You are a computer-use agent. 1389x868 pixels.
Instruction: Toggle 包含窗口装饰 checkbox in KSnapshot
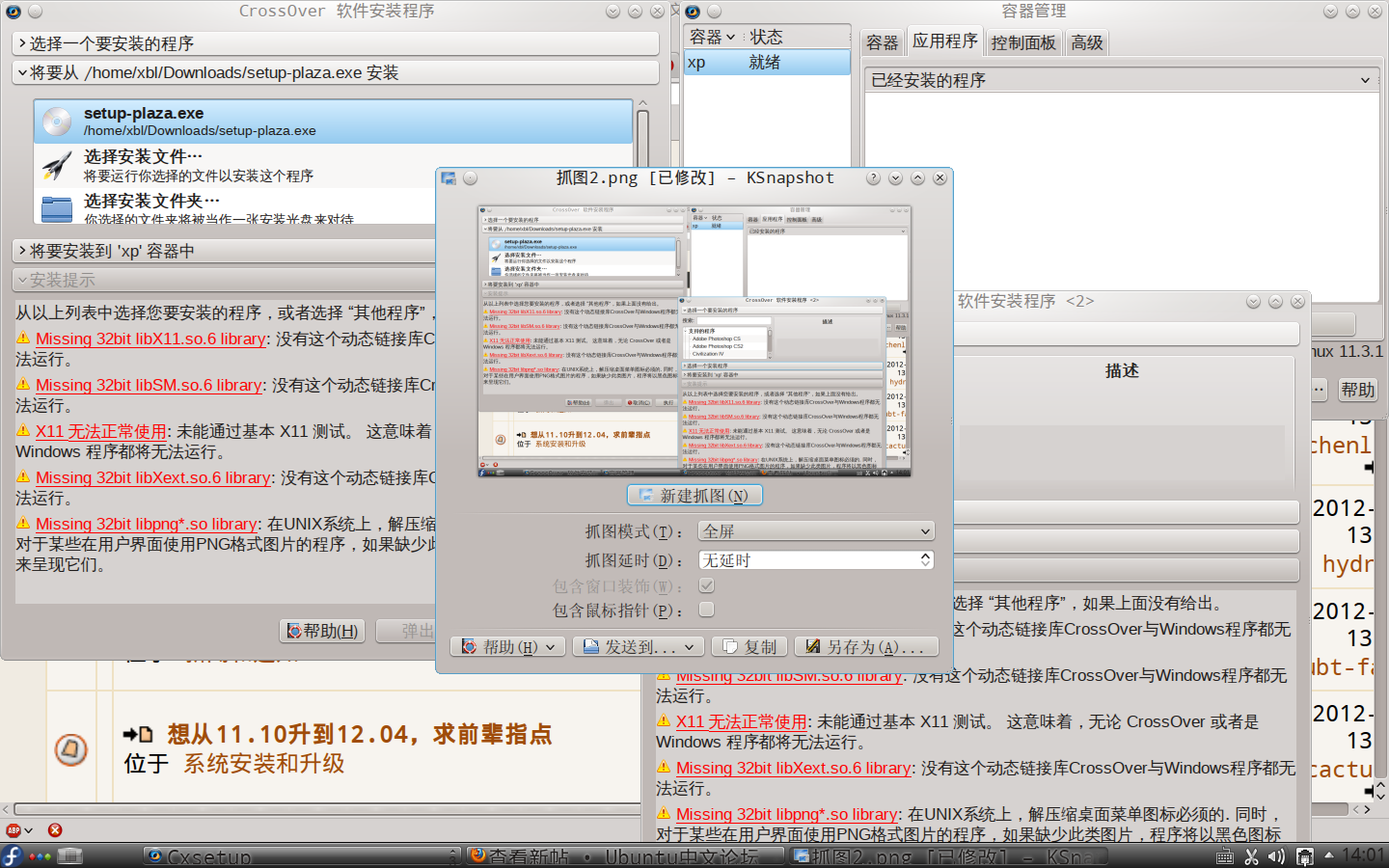pyautogui.click(x=707, y=585)
